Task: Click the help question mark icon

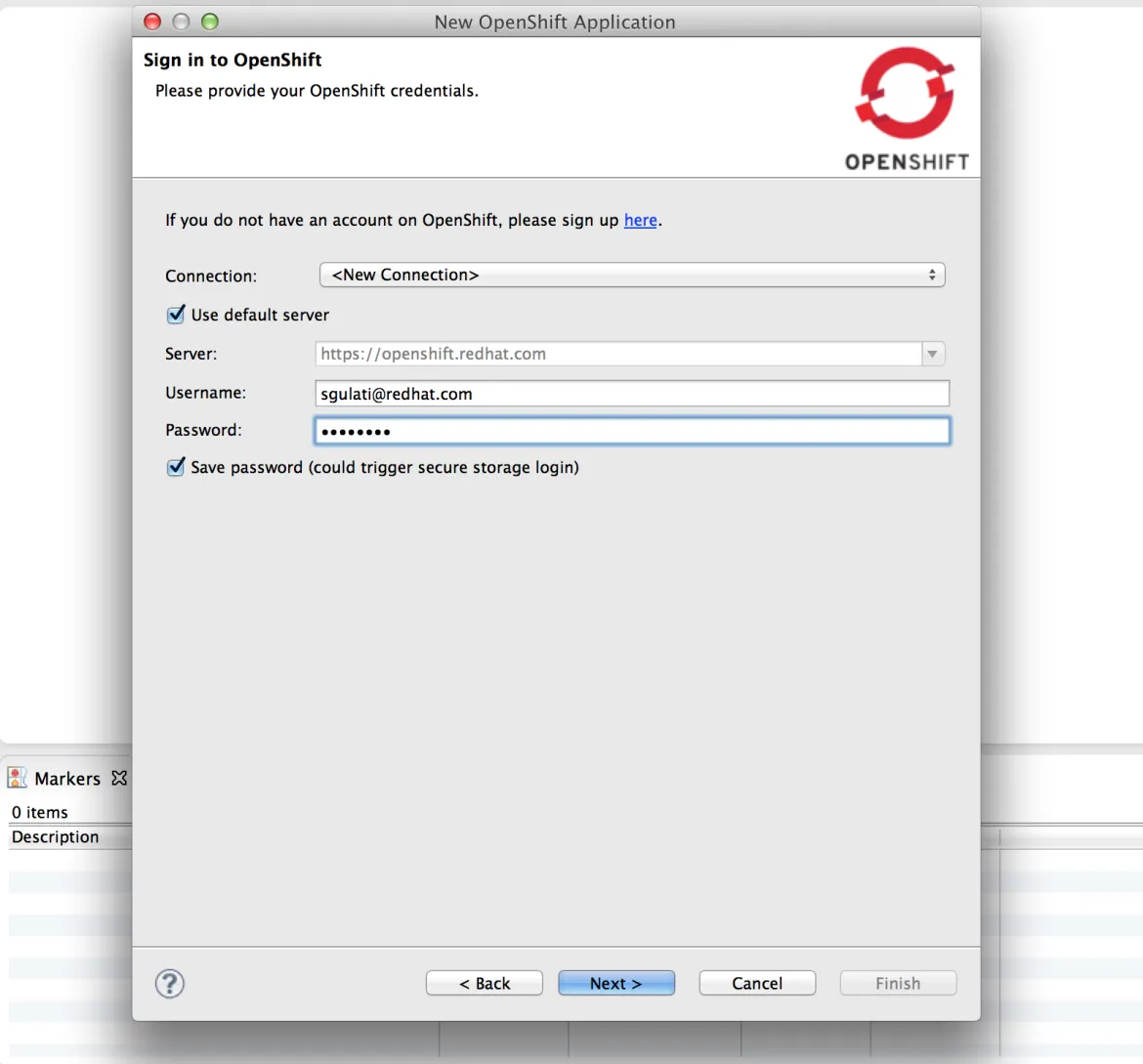Action: pyautogui.click(x=170, y=983)
